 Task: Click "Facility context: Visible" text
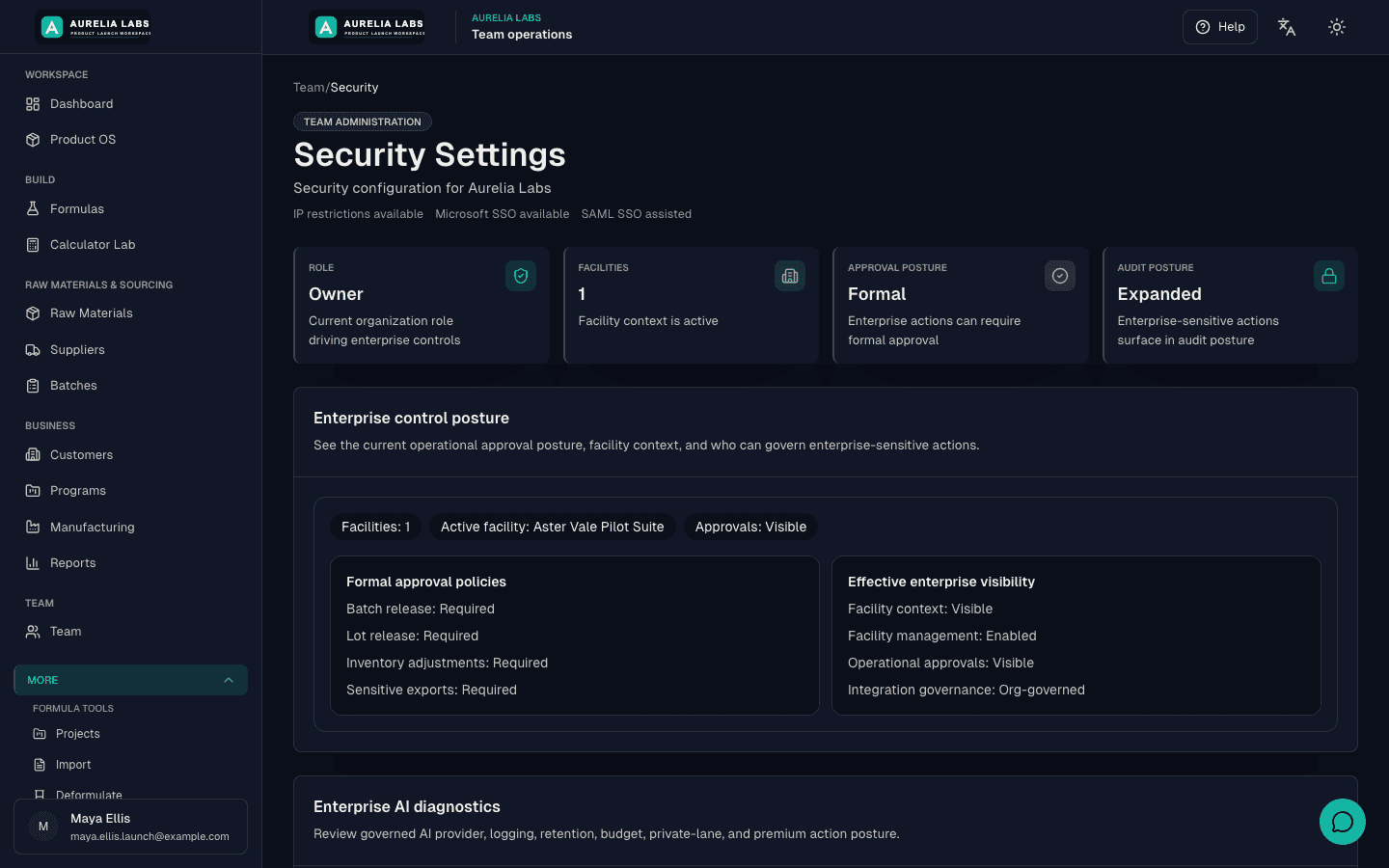coord(920,609)
